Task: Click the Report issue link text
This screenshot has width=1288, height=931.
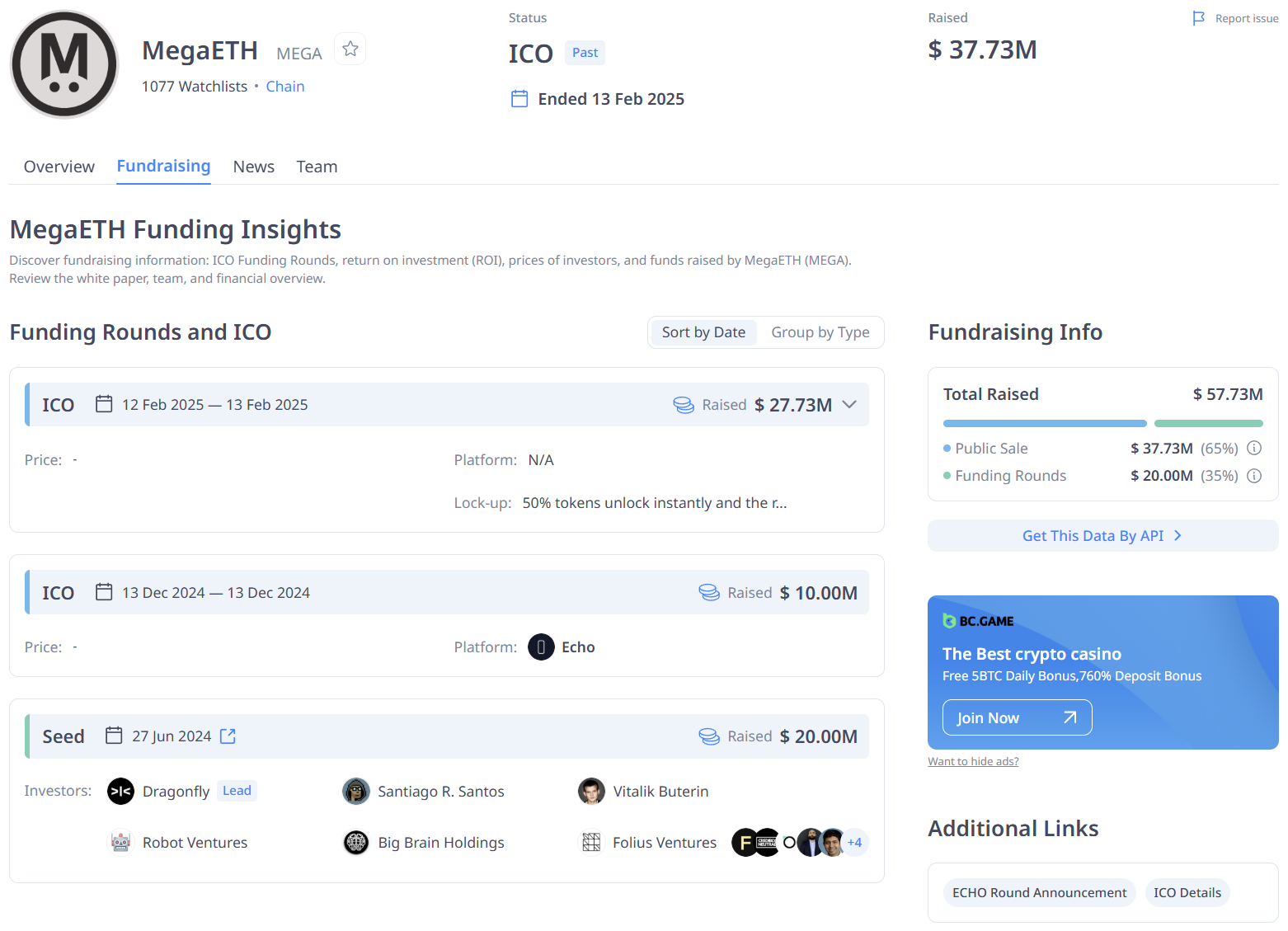Action: point(1246,18)
